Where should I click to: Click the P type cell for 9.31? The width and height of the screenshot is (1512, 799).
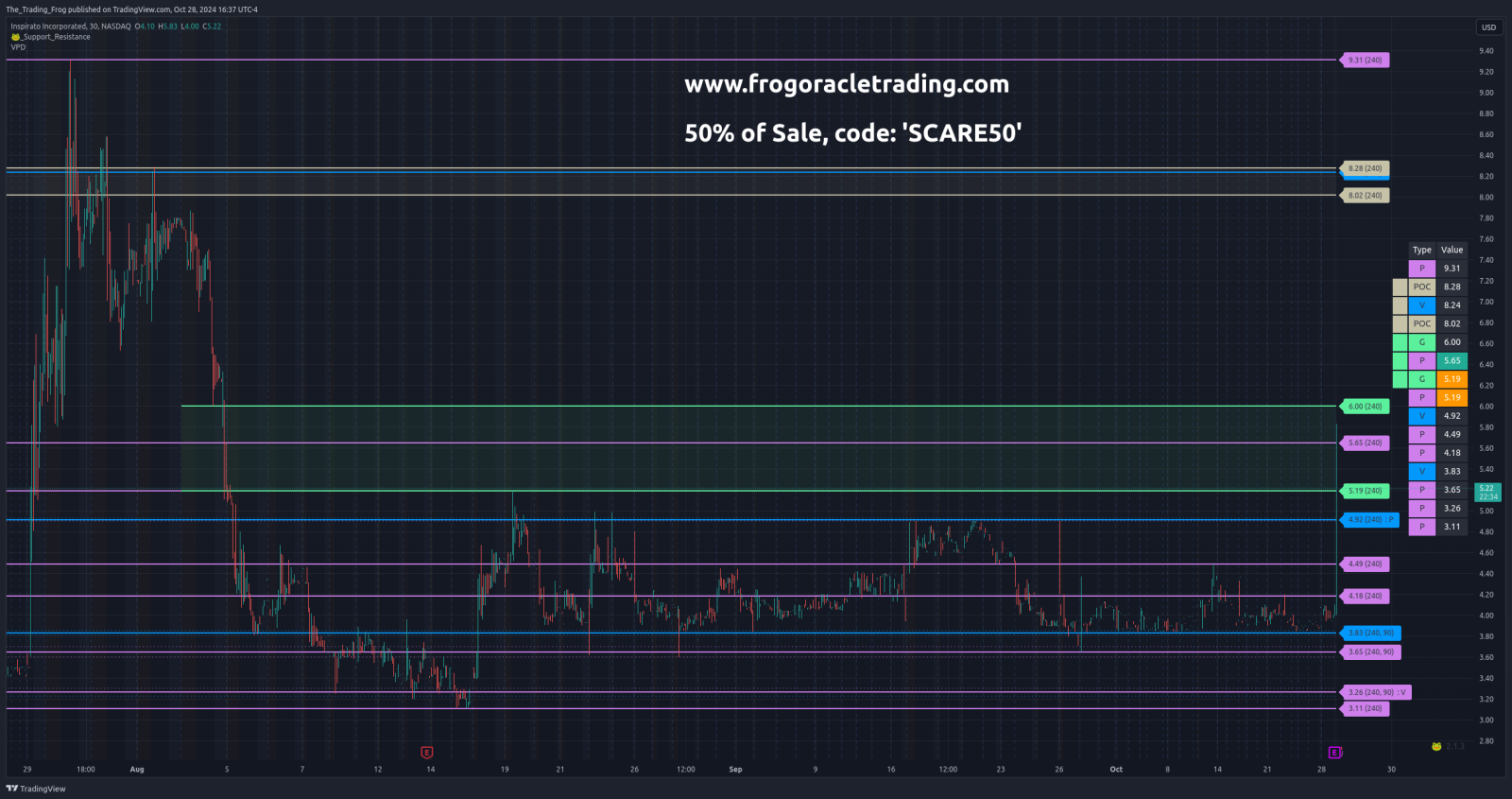pyautogui.click(x=1422, y=269)
